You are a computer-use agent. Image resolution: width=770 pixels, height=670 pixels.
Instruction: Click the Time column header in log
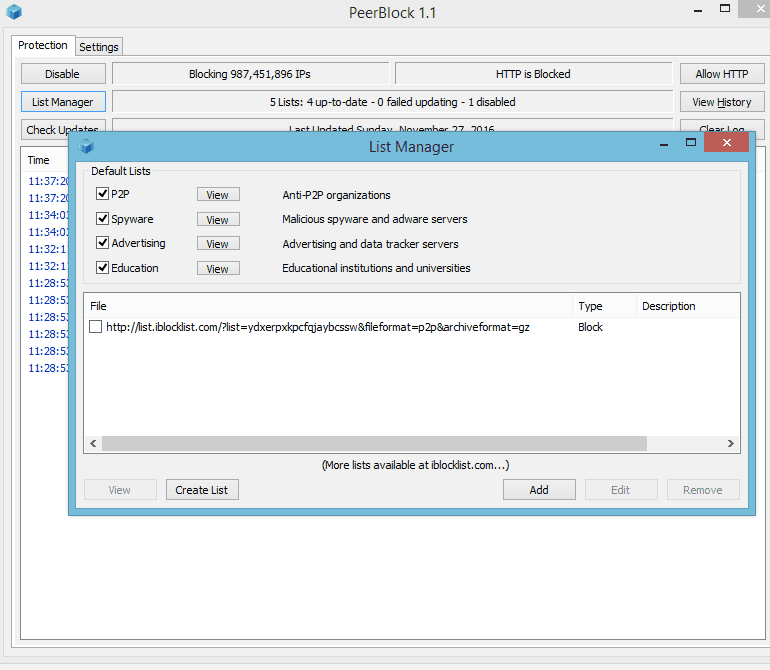[38, 160]
